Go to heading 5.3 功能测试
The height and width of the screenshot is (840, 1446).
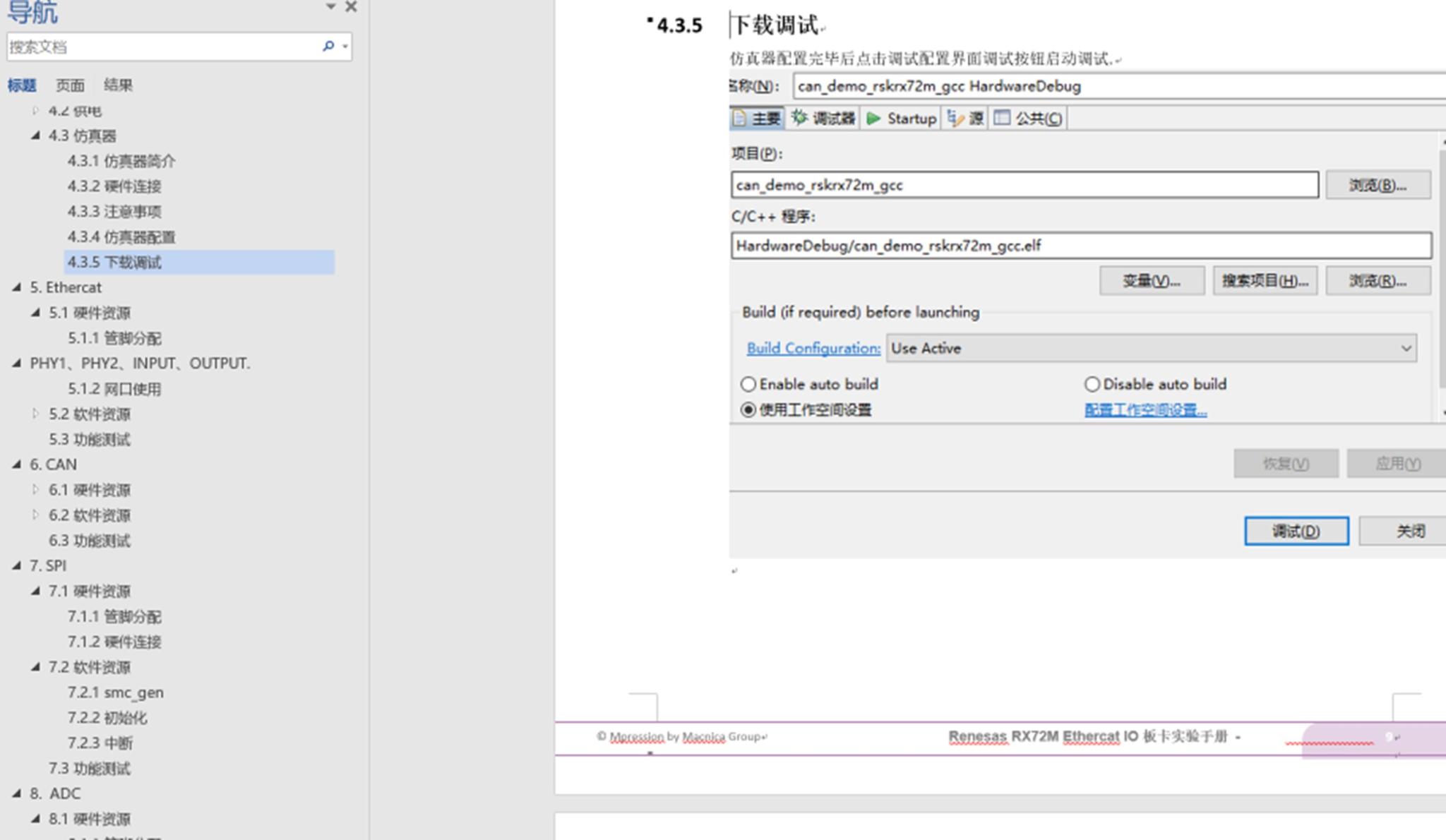point(90,439)
